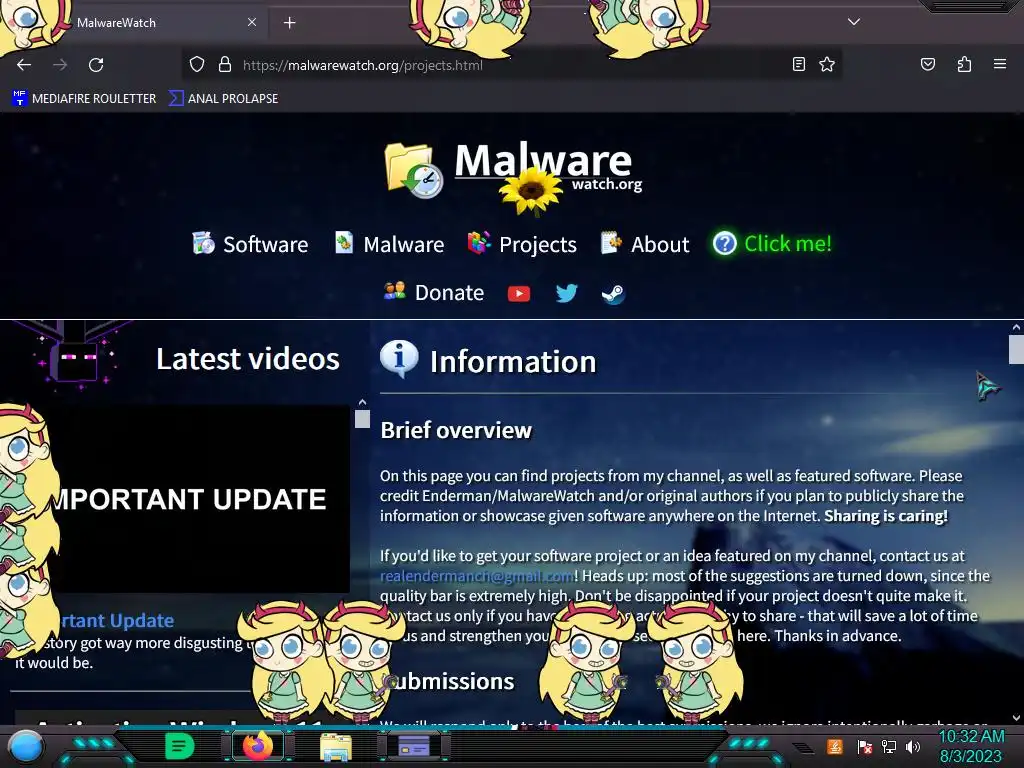The height and width of the screenshot is (768, 1024).
Task: Open the About nav page
Action: [x=645, y=244]
